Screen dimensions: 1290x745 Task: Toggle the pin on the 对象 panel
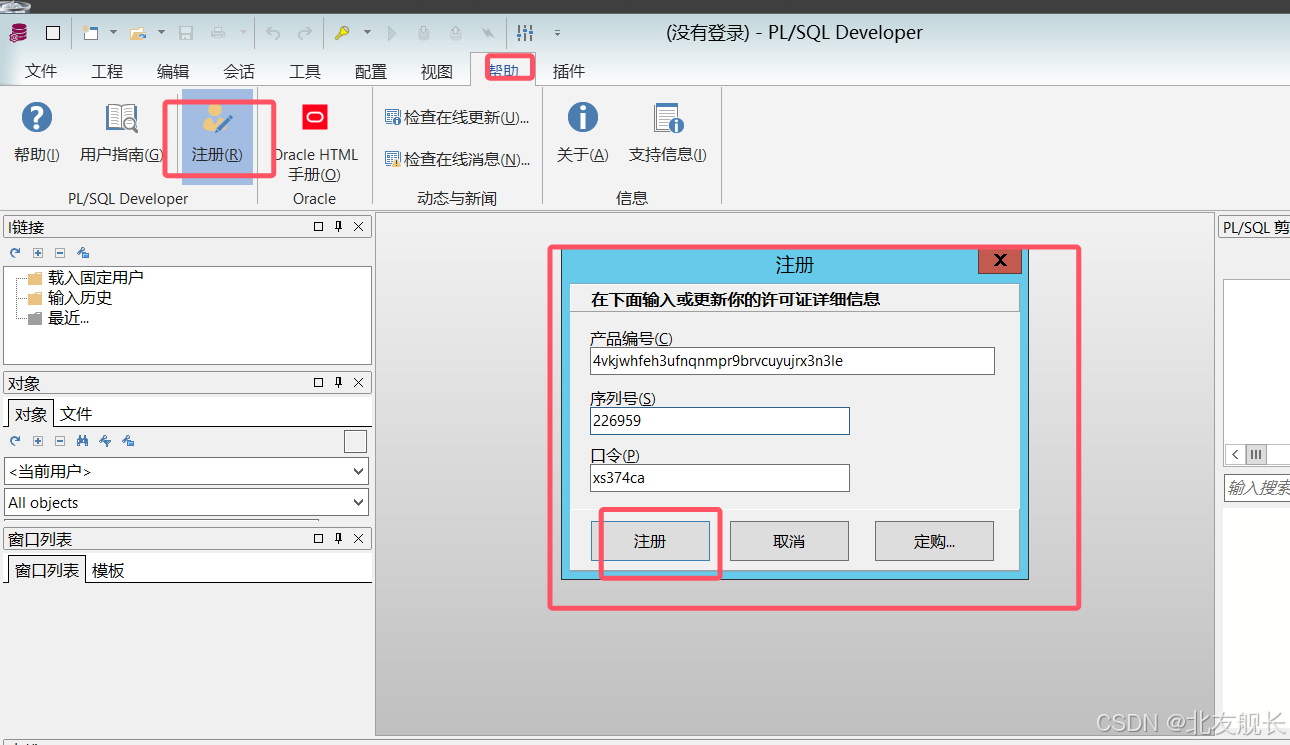coord(337,382)
